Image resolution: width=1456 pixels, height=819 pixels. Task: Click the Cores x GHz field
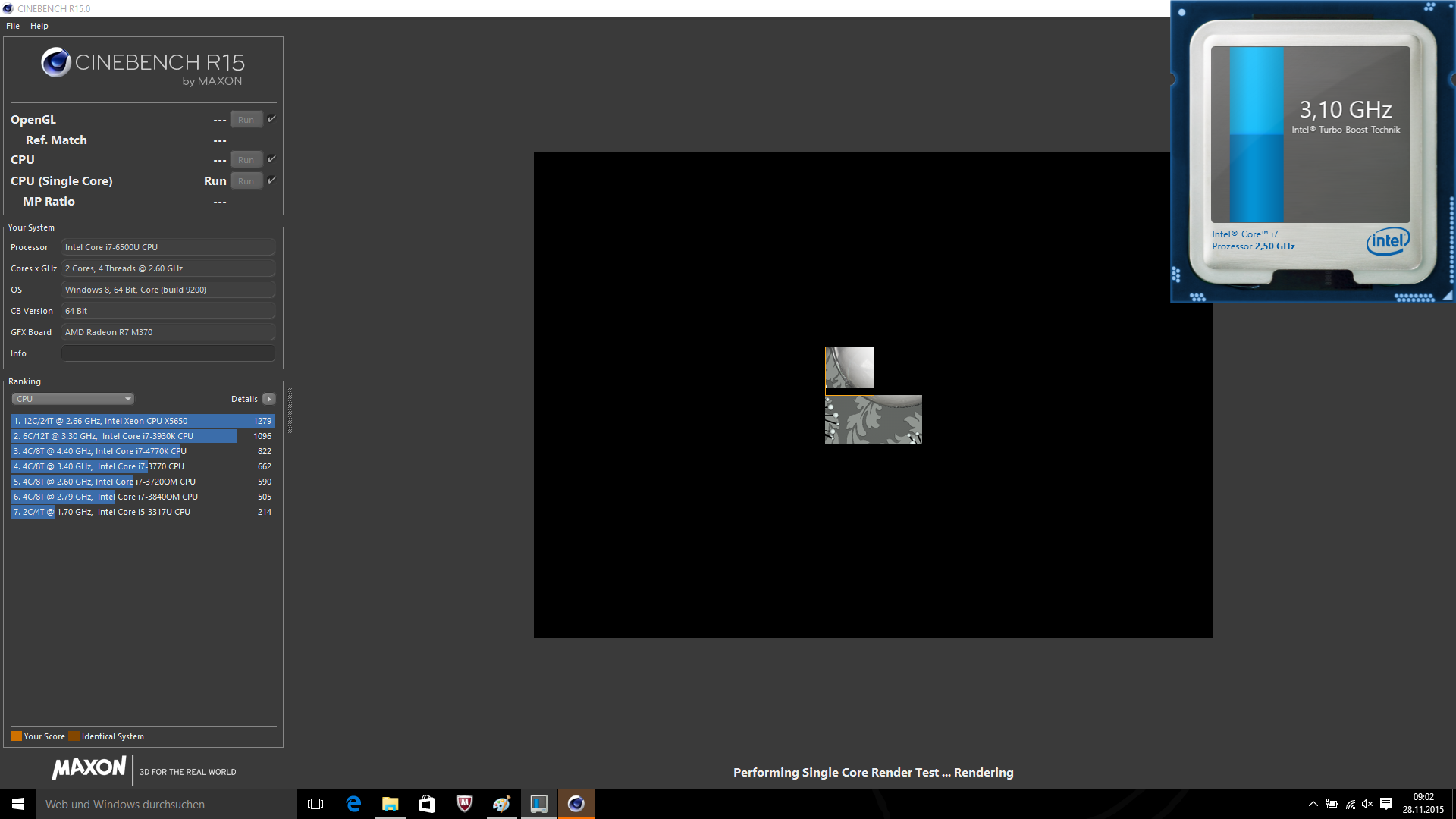point(168,268)
